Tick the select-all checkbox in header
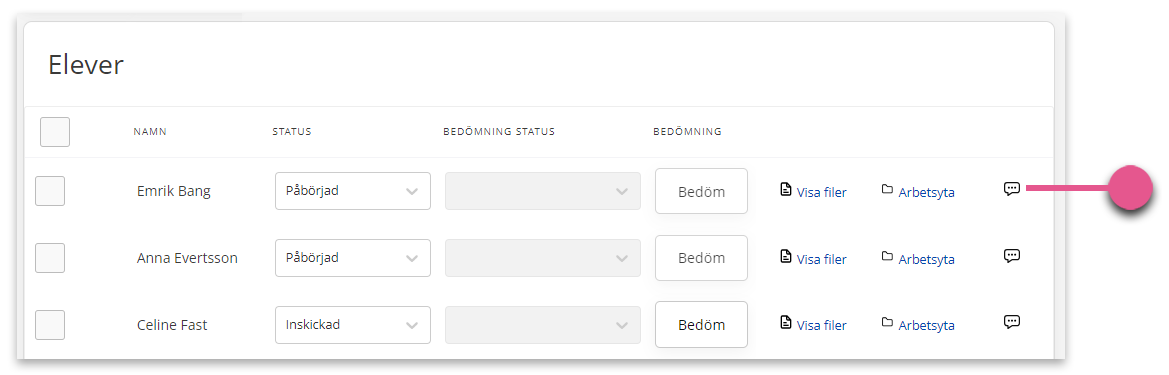 point(54,132)
